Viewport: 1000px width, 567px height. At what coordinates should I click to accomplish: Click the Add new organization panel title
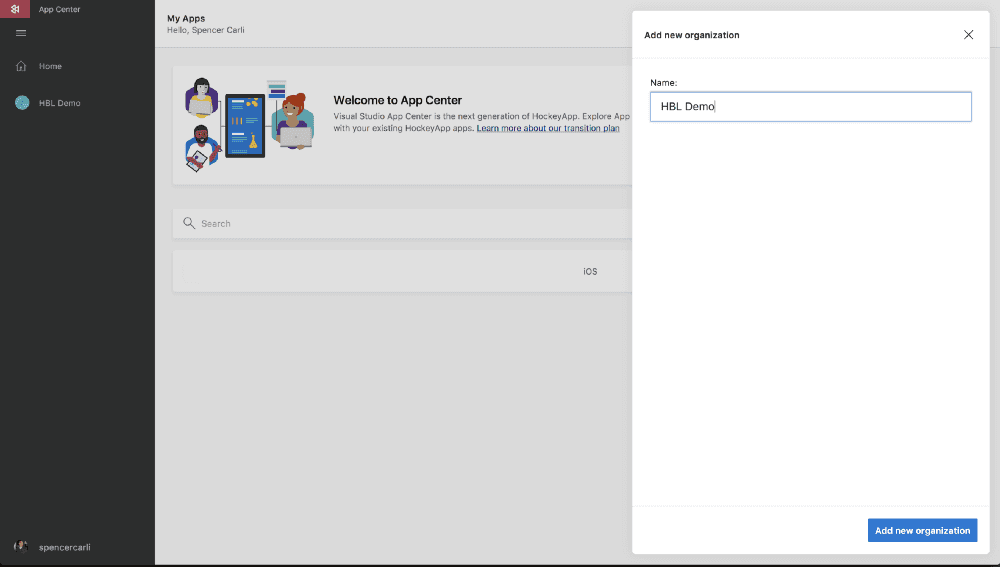(691, 35)
